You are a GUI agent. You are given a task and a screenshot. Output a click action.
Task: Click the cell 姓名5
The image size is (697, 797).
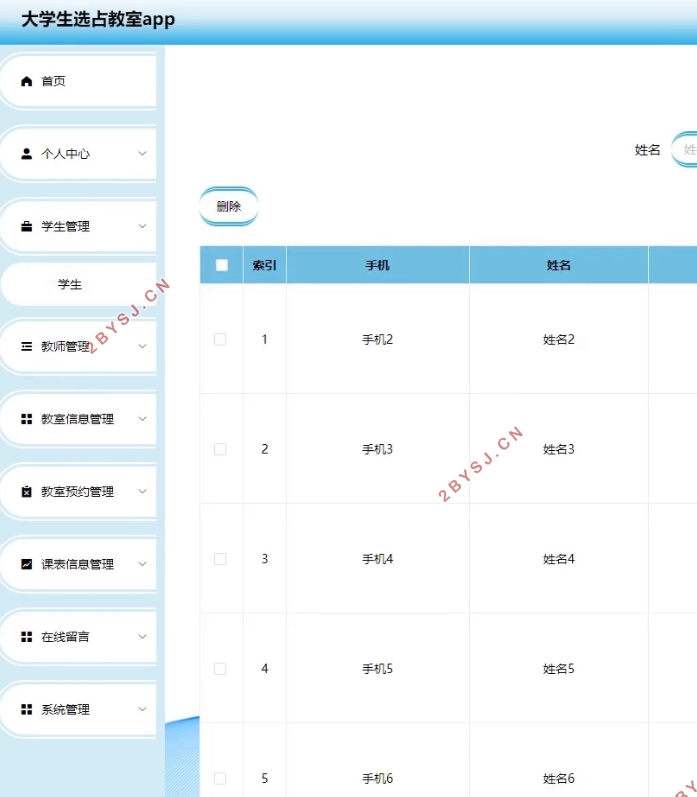(x=559, y=669)
